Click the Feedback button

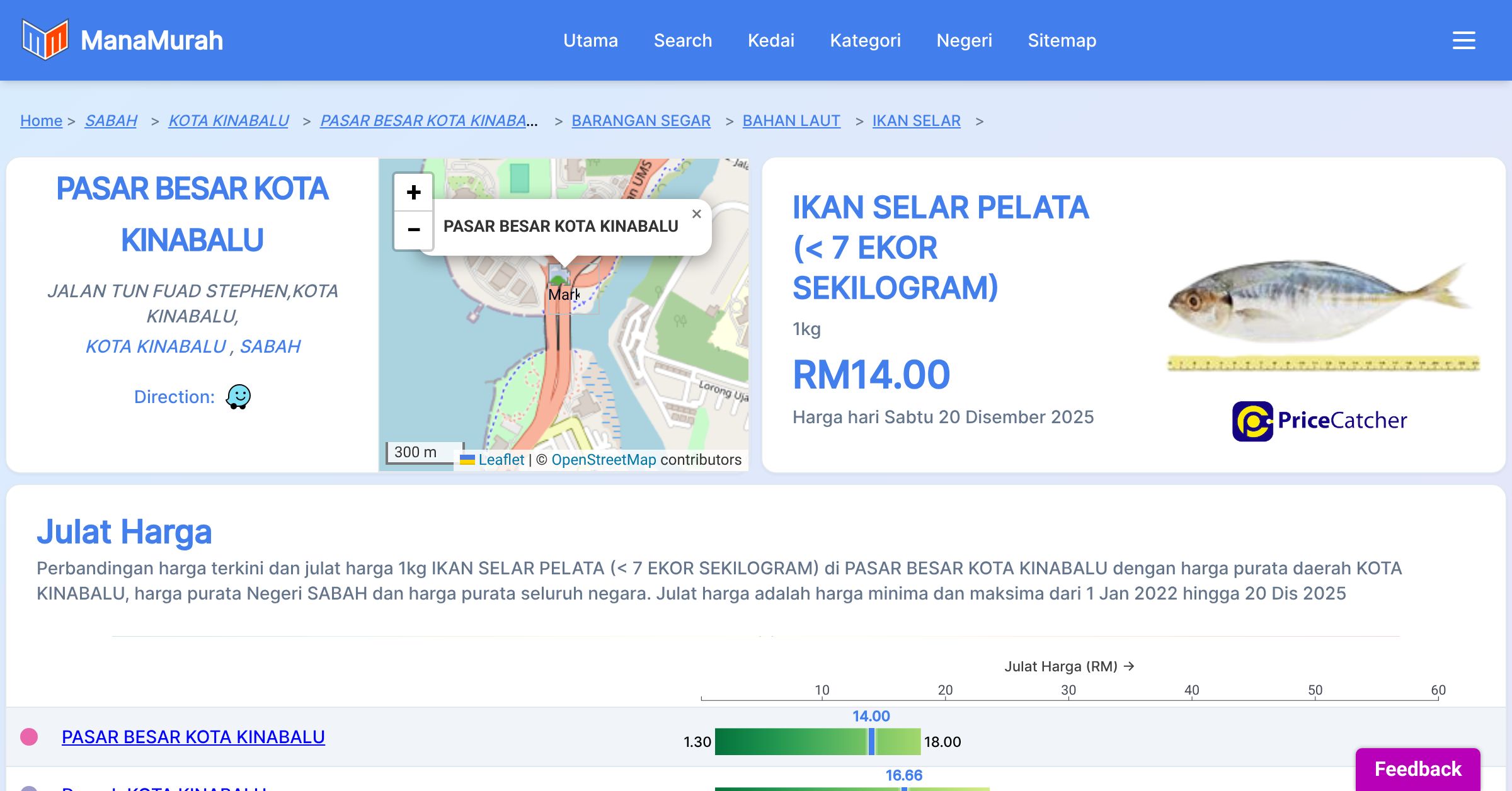(x=1417, y=768)
